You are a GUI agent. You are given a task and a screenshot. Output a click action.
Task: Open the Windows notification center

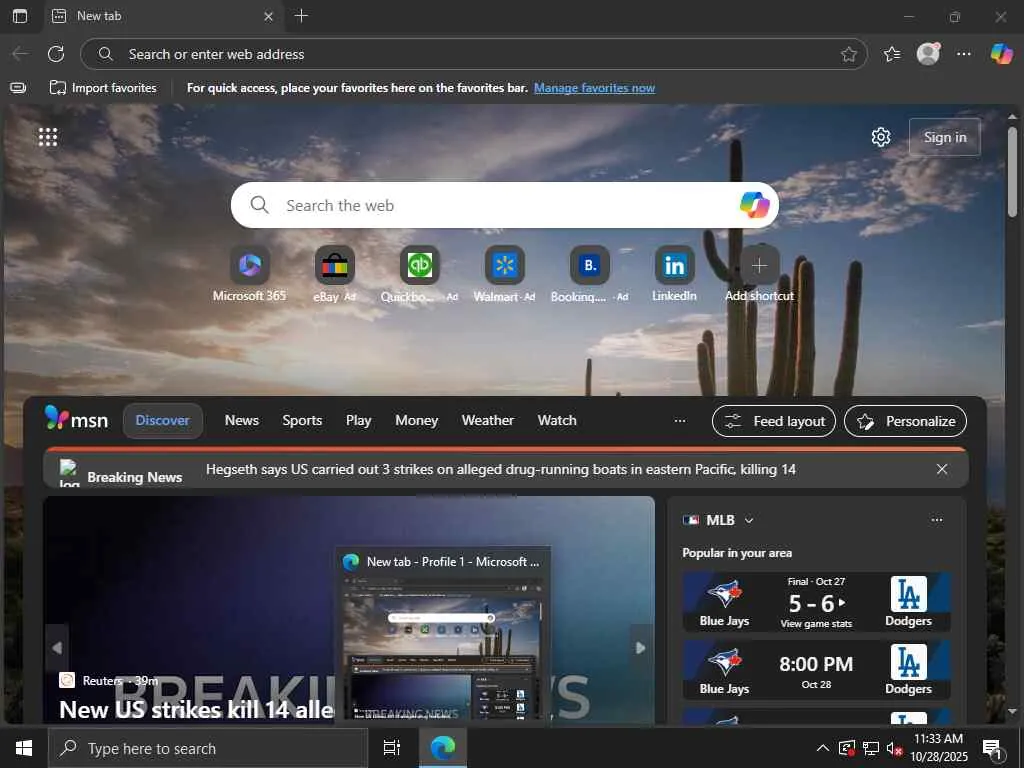992,748
